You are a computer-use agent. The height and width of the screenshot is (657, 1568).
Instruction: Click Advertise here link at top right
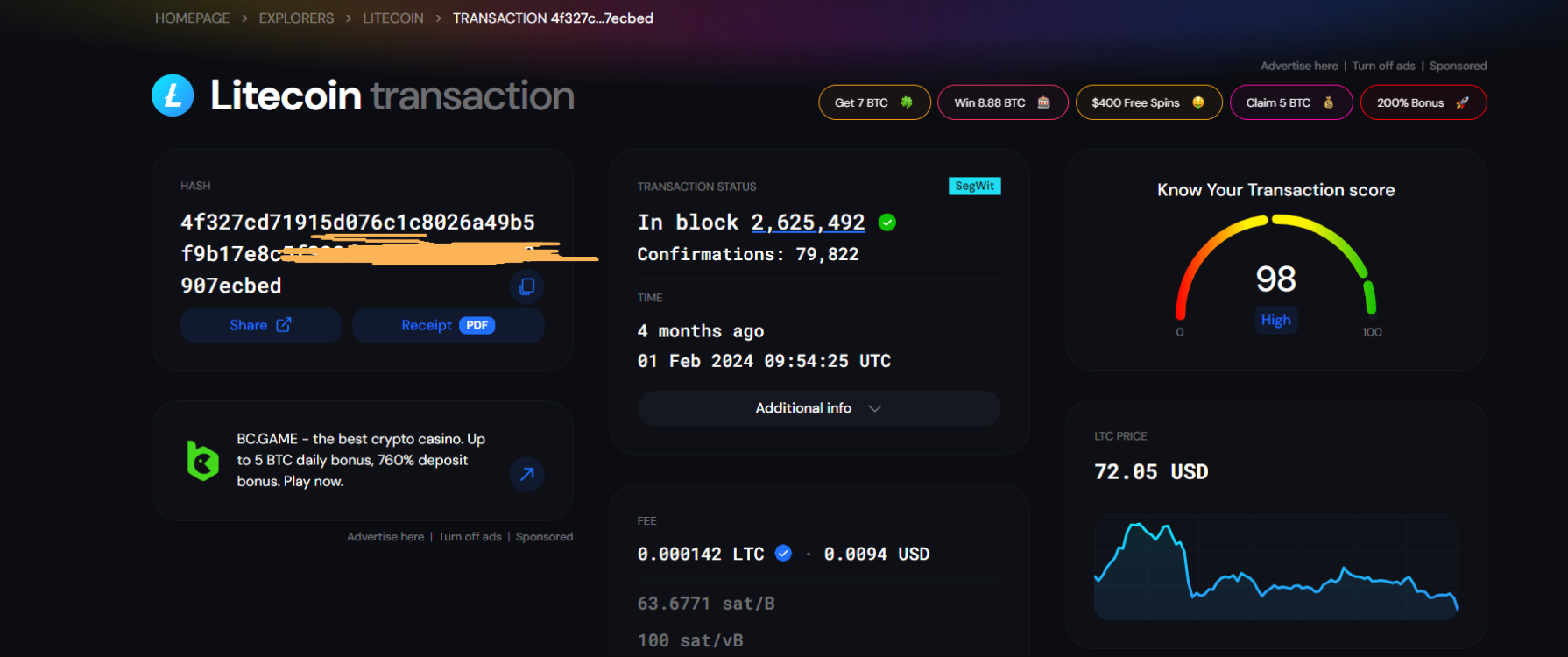pyautogui.click(x=1299, y=66)
